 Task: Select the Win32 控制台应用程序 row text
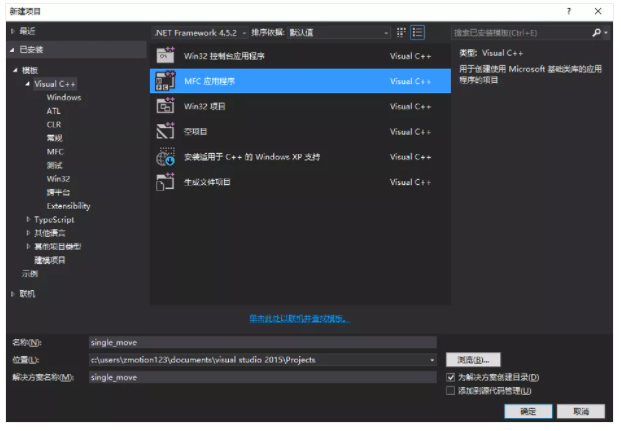[224, 56]
